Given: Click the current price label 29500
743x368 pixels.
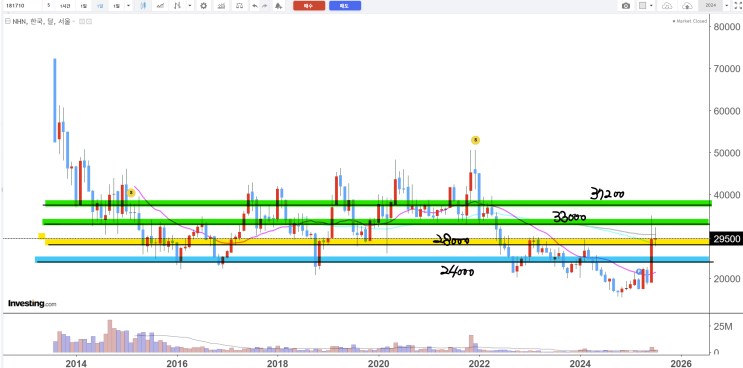Looking at the screenshot, I should [x=726, y=239].
